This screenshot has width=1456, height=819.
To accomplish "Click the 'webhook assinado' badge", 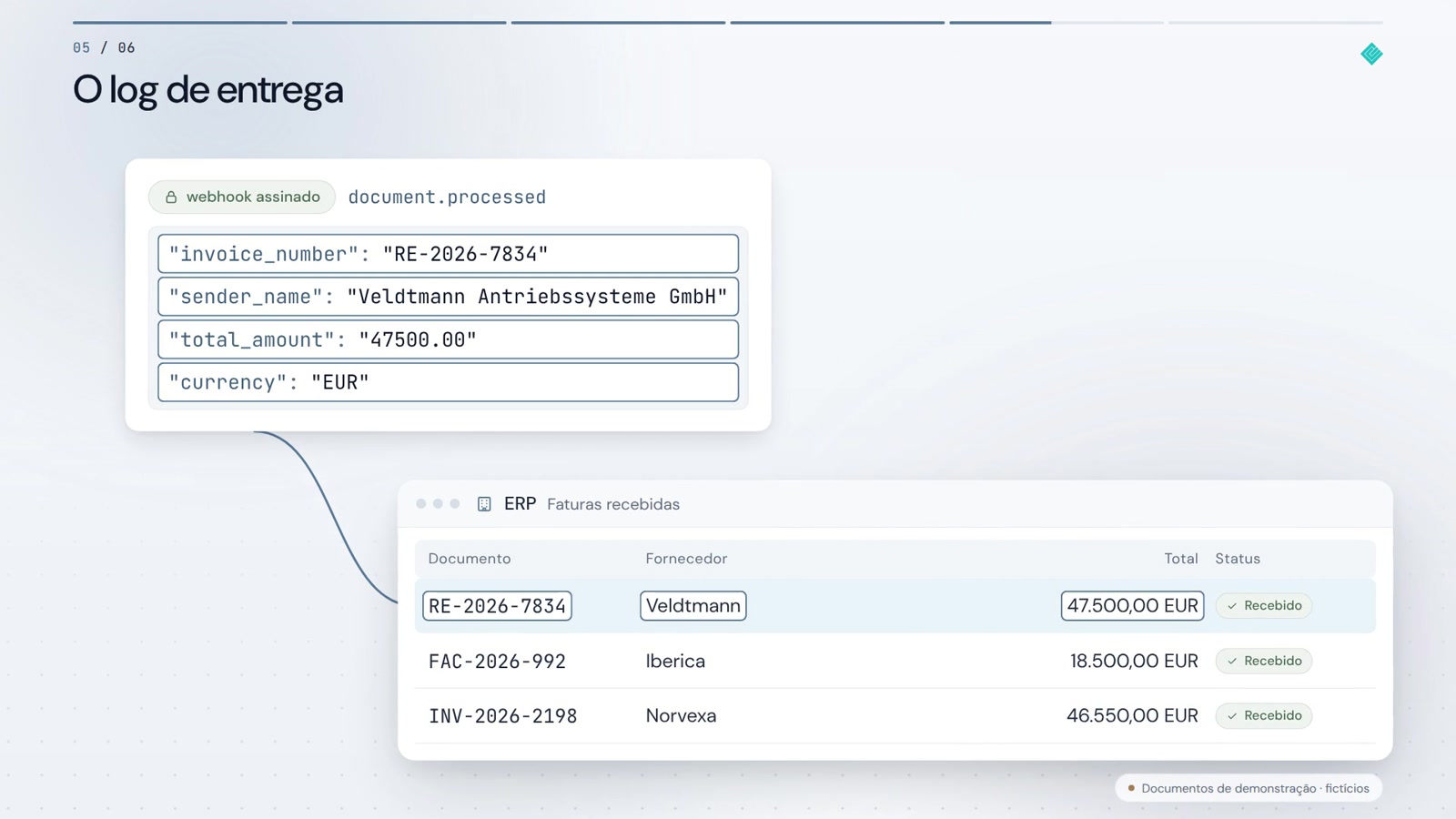I will (242, 197).
